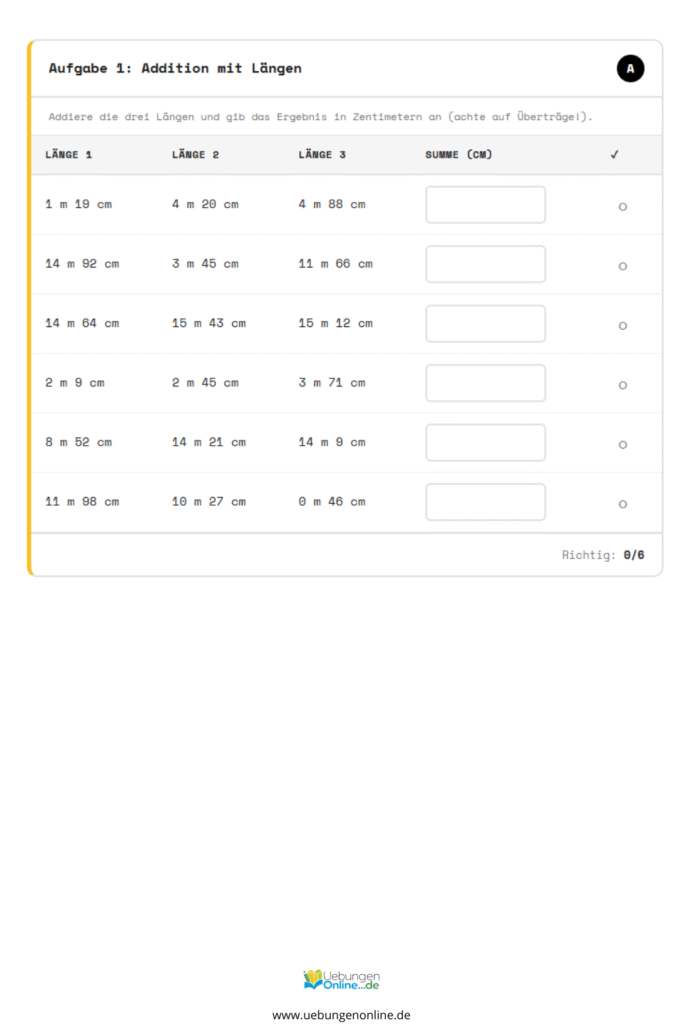Click sum input for 11 m 98 cm row
The height and width of the screenshot is (1024, 683).
tap(485, 502)
